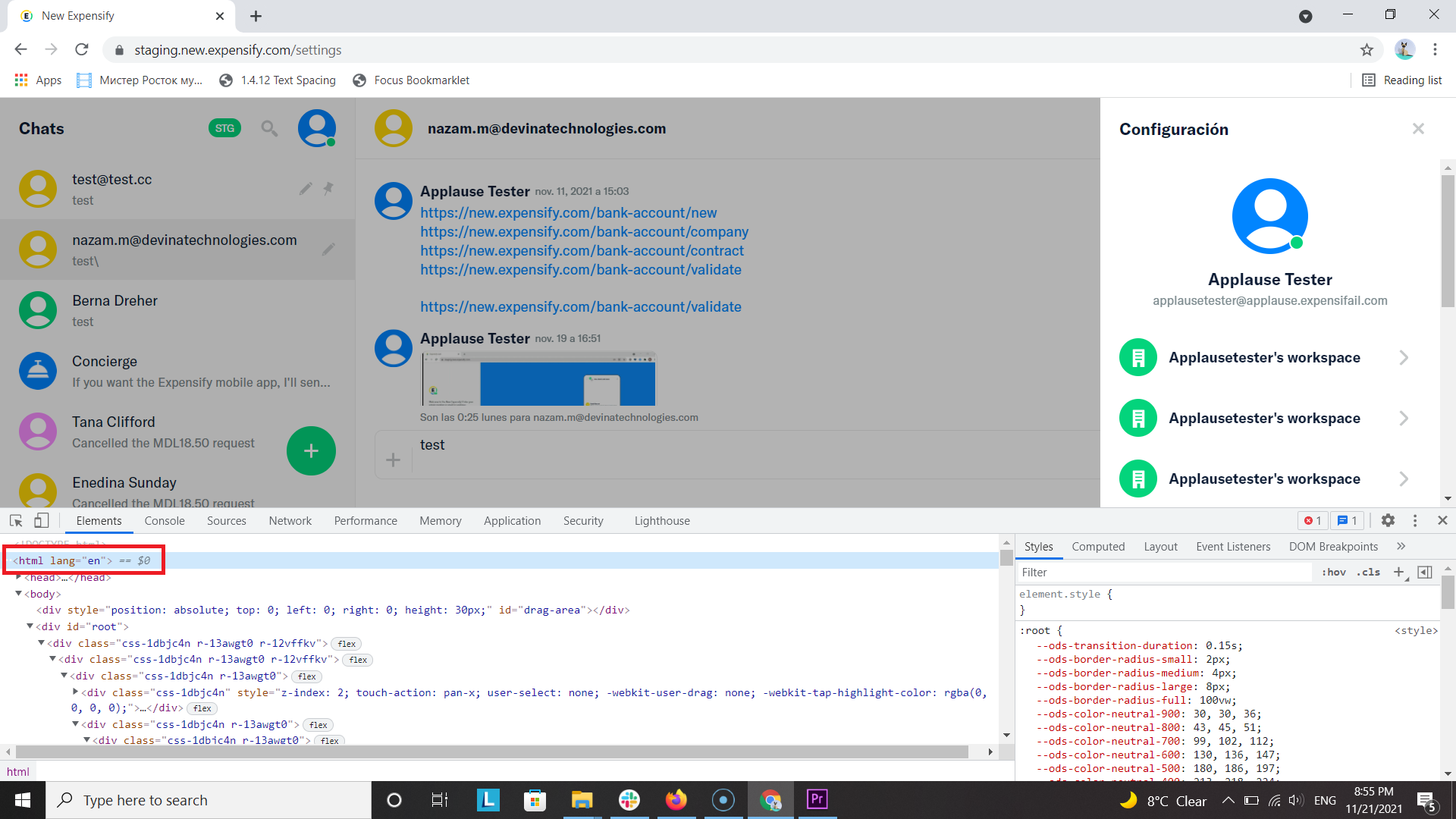Open the Apps bookmarks shortcut
The width and height of the screenshot is (1456, 819).
(x=38, y=80)
